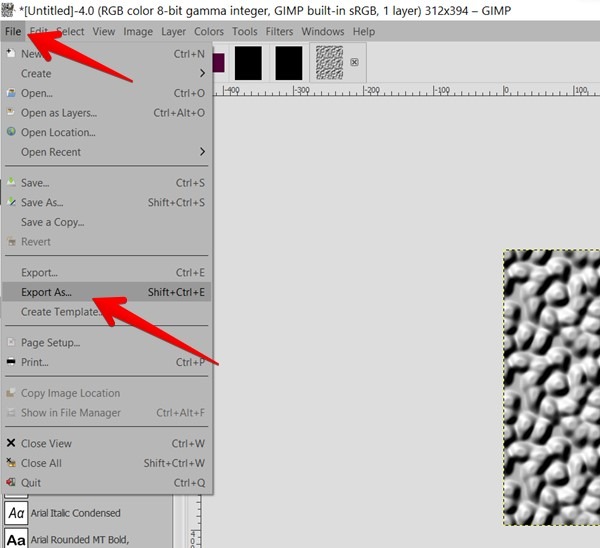
Task: Switch to the purple image tab
Action: (x=219, y=63)
